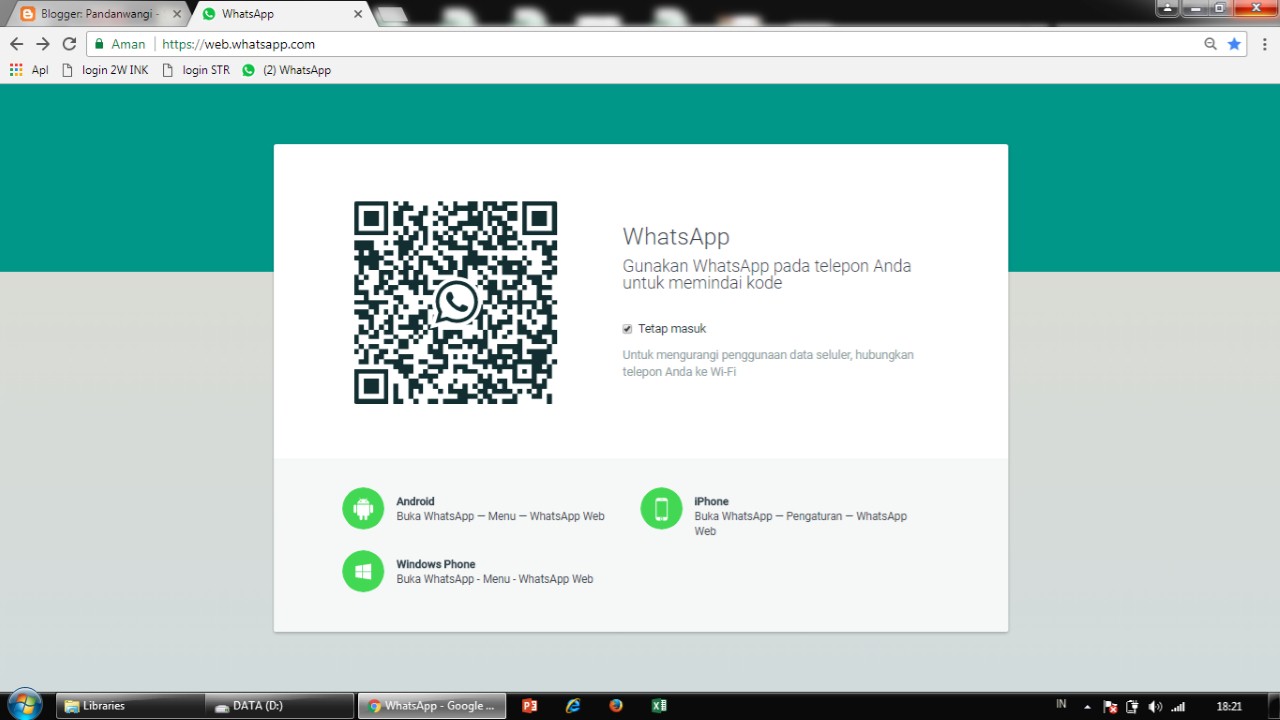The image size is (1280, 720).
Task: Switch to the Blogger Pandanwangi tab
Action: point(98,14)
